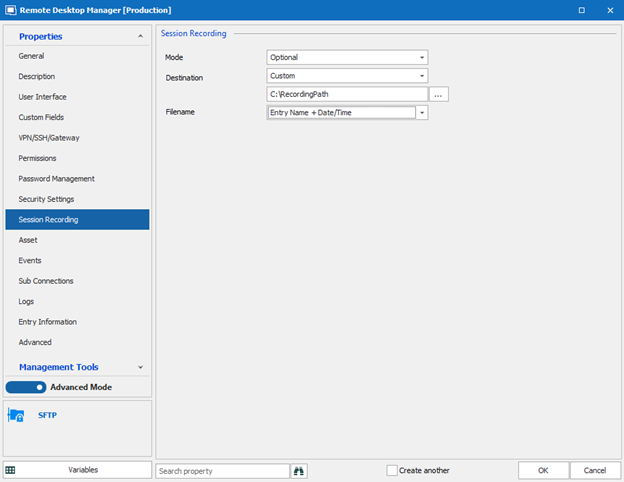Click the Remote Desktop Manager title icon
The image size is (624, 482).
coord(9,9)
